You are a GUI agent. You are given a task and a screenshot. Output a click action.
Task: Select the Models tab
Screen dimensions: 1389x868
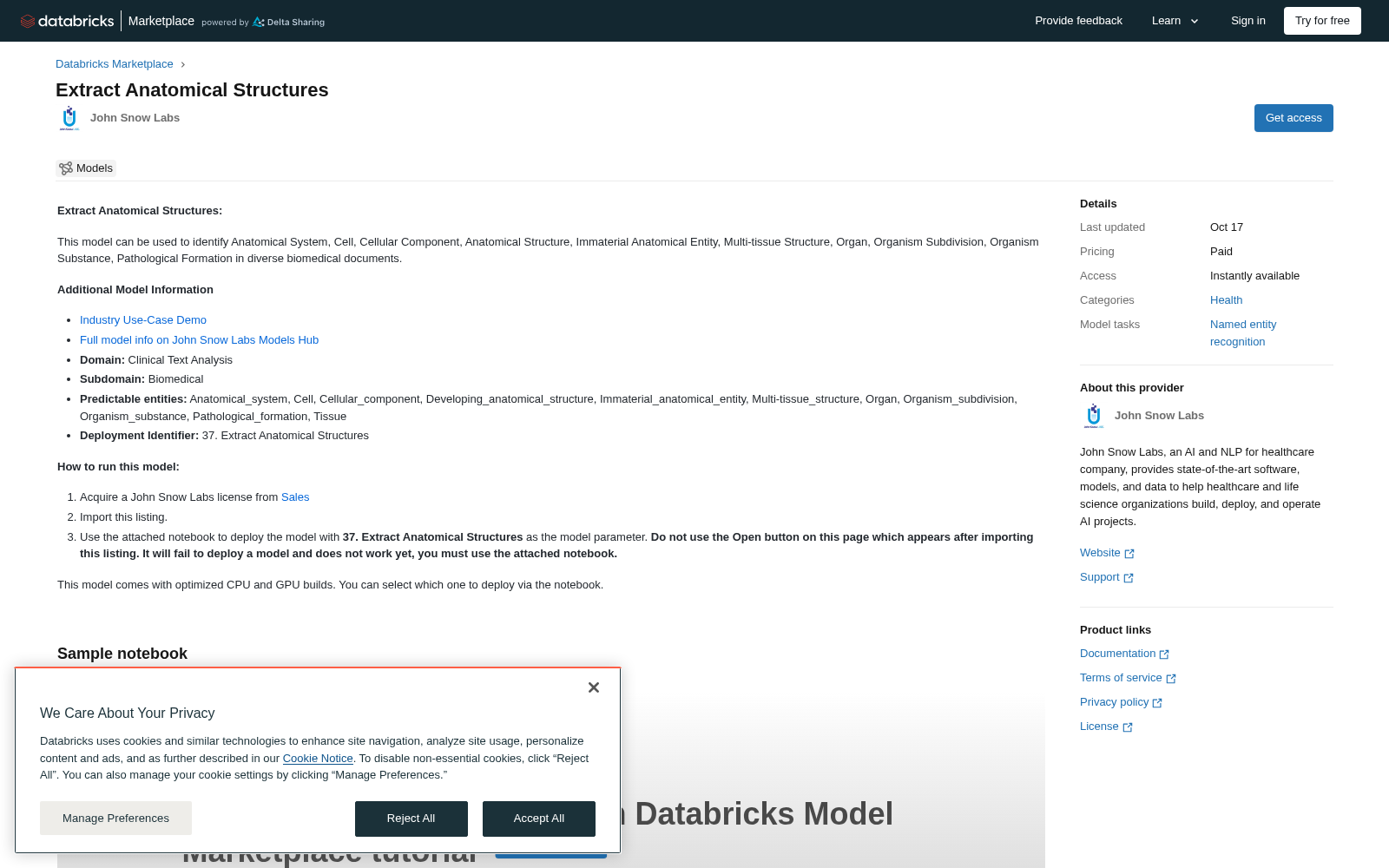tap(86, 168)
